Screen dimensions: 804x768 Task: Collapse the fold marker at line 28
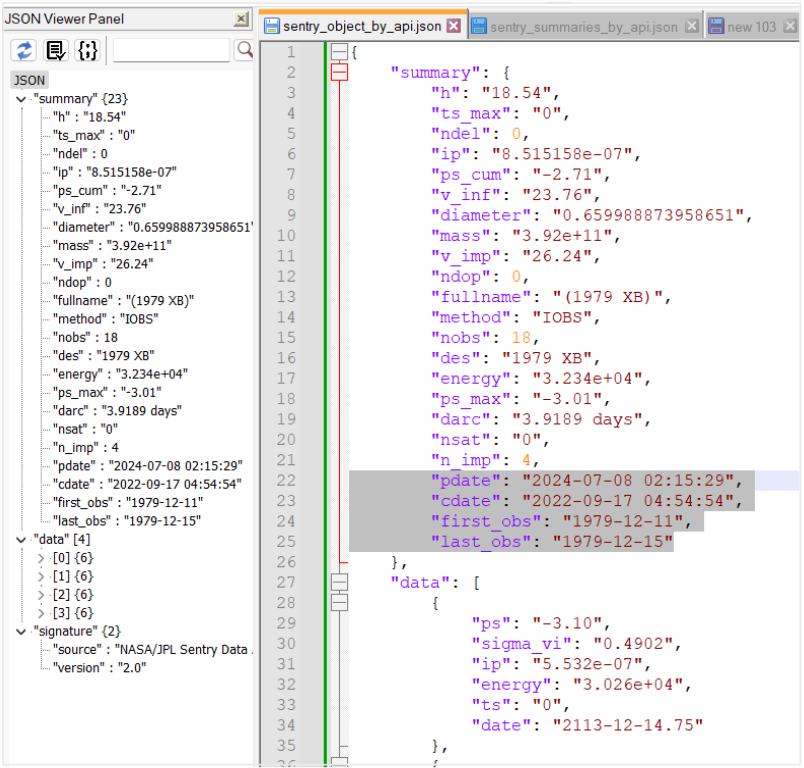339,603
